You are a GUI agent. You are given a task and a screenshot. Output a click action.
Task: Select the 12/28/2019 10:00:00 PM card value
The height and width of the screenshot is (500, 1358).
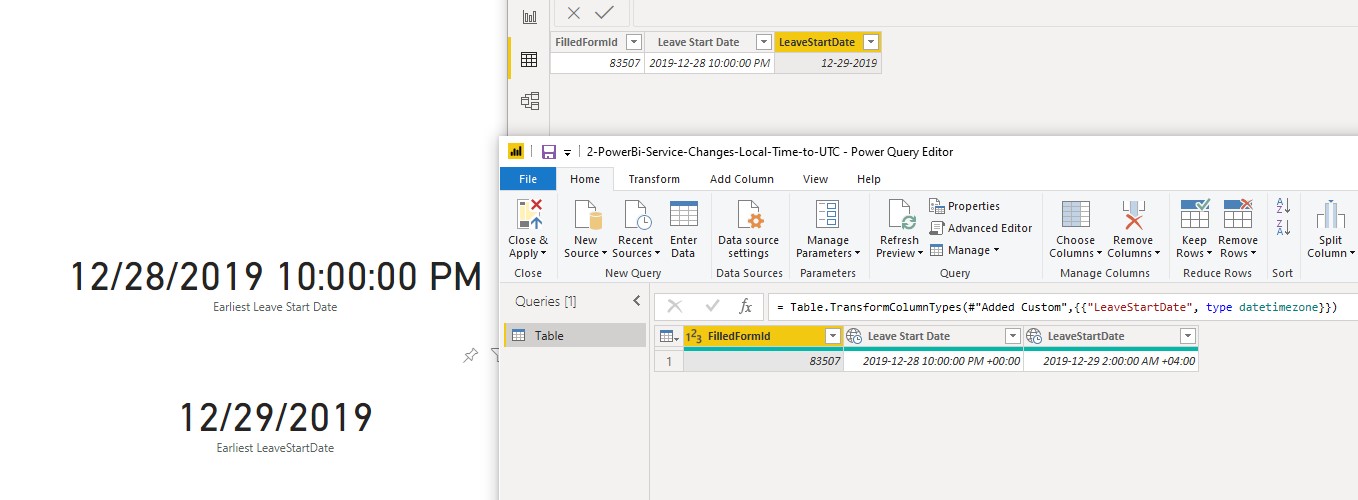coord(275,276)
